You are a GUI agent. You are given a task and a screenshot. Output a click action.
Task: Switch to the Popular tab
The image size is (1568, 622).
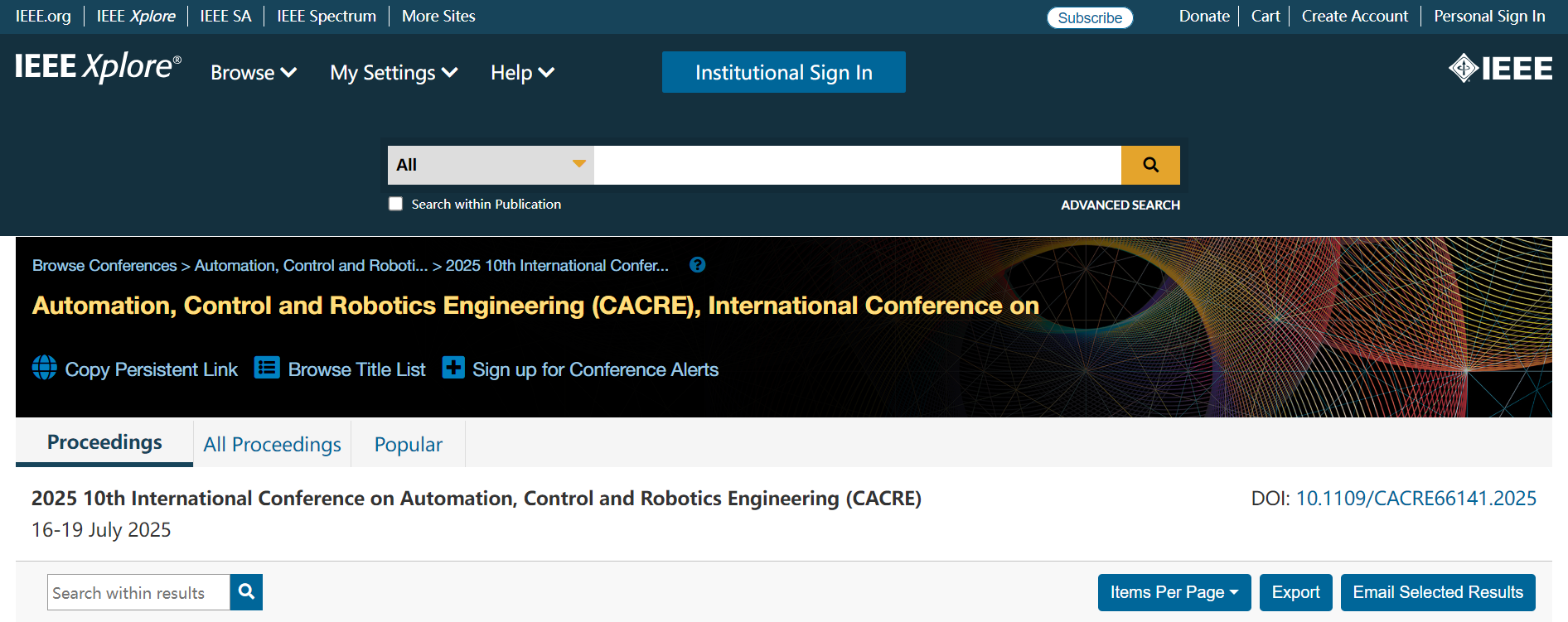coord(409,445)
